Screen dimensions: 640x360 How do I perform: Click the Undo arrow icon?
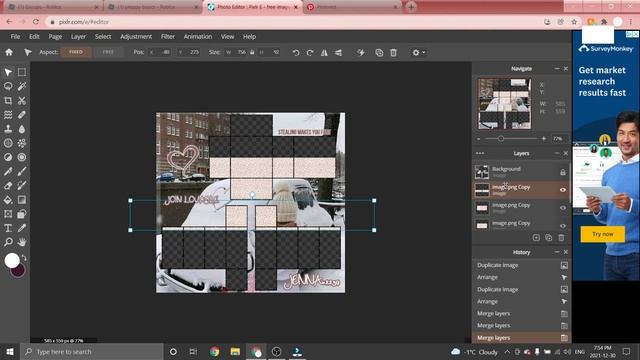click(x=296, y=53)
